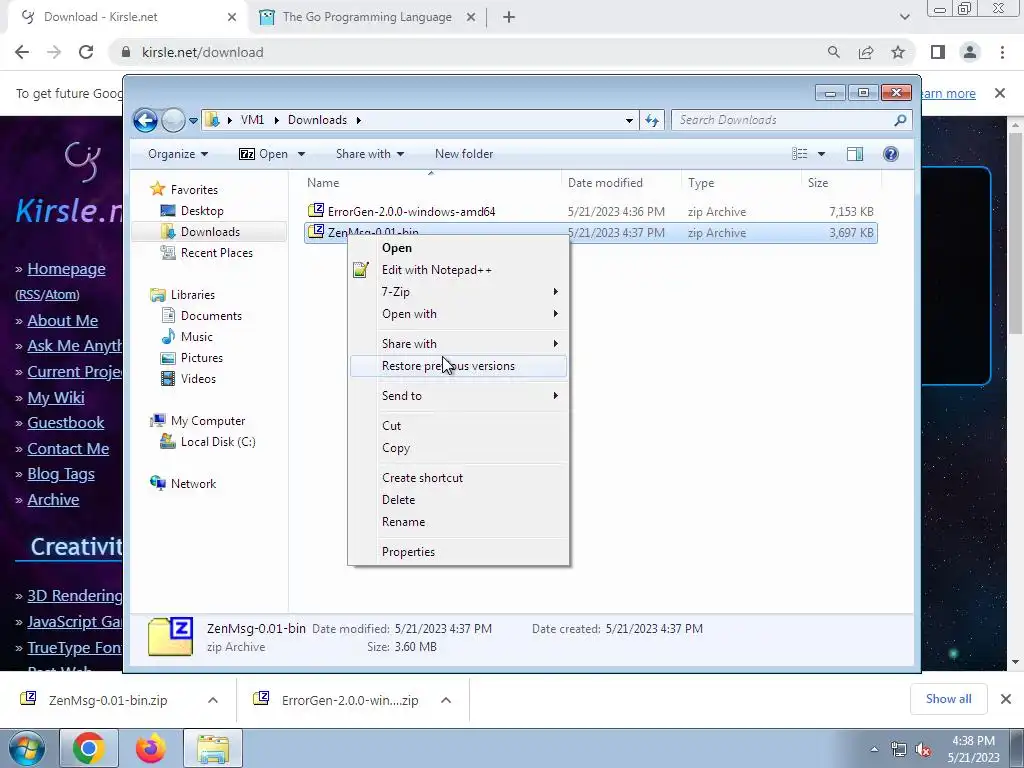
Task: Choose Open in the context menu
Action: (458, 248)
